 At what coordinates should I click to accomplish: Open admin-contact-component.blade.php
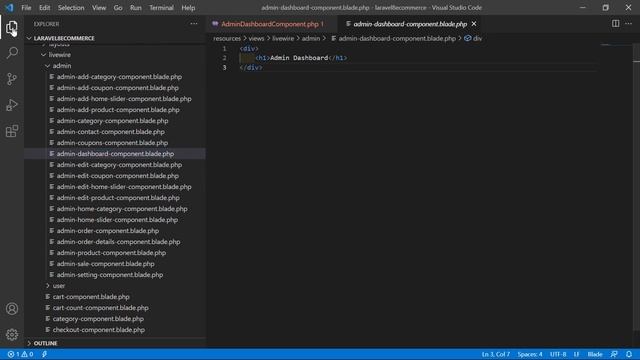(x=111, y=132)
